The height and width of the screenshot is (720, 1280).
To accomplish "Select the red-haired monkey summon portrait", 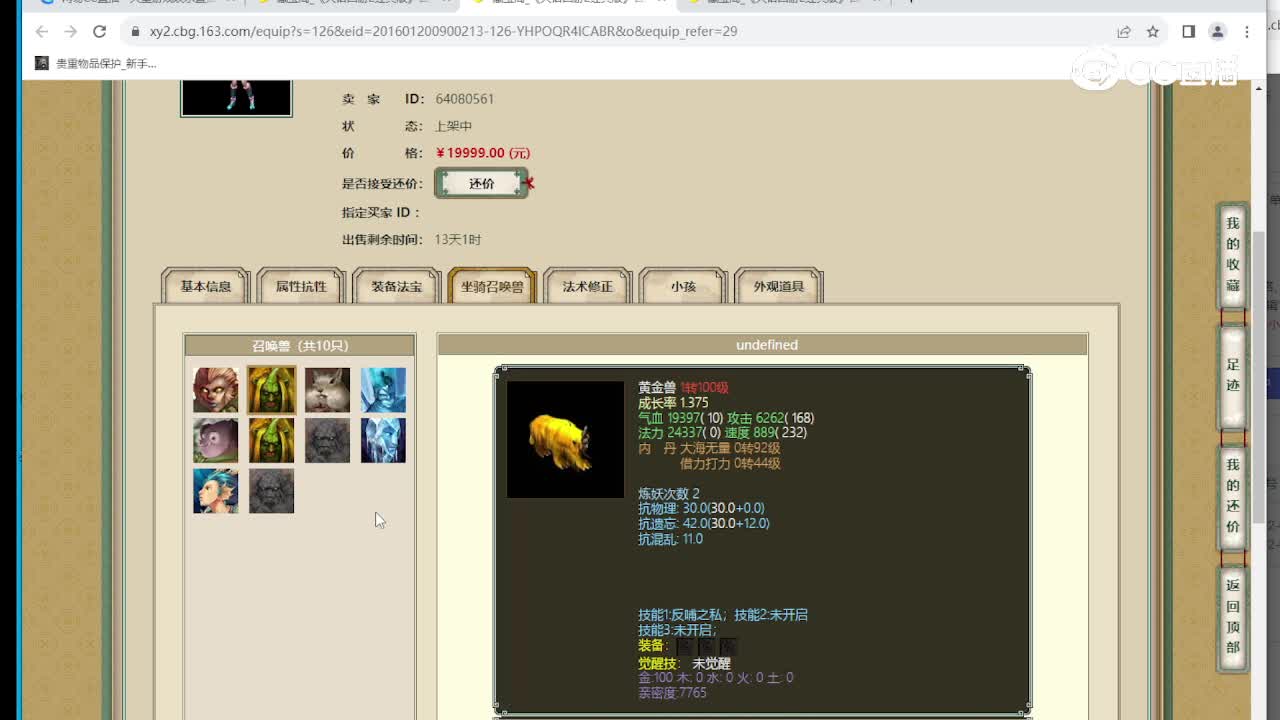I will click(216, 390).
